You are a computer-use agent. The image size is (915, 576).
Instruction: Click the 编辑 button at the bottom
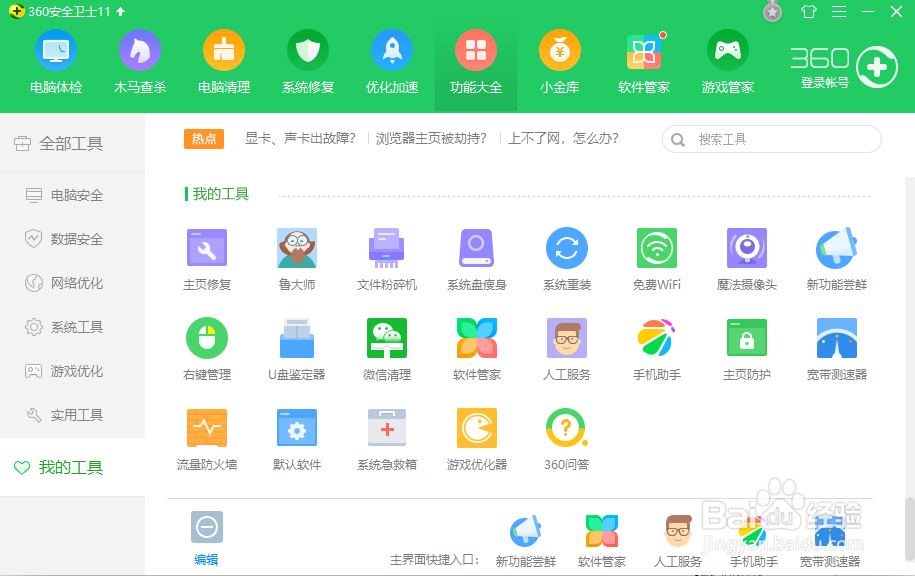click(207, 539)
